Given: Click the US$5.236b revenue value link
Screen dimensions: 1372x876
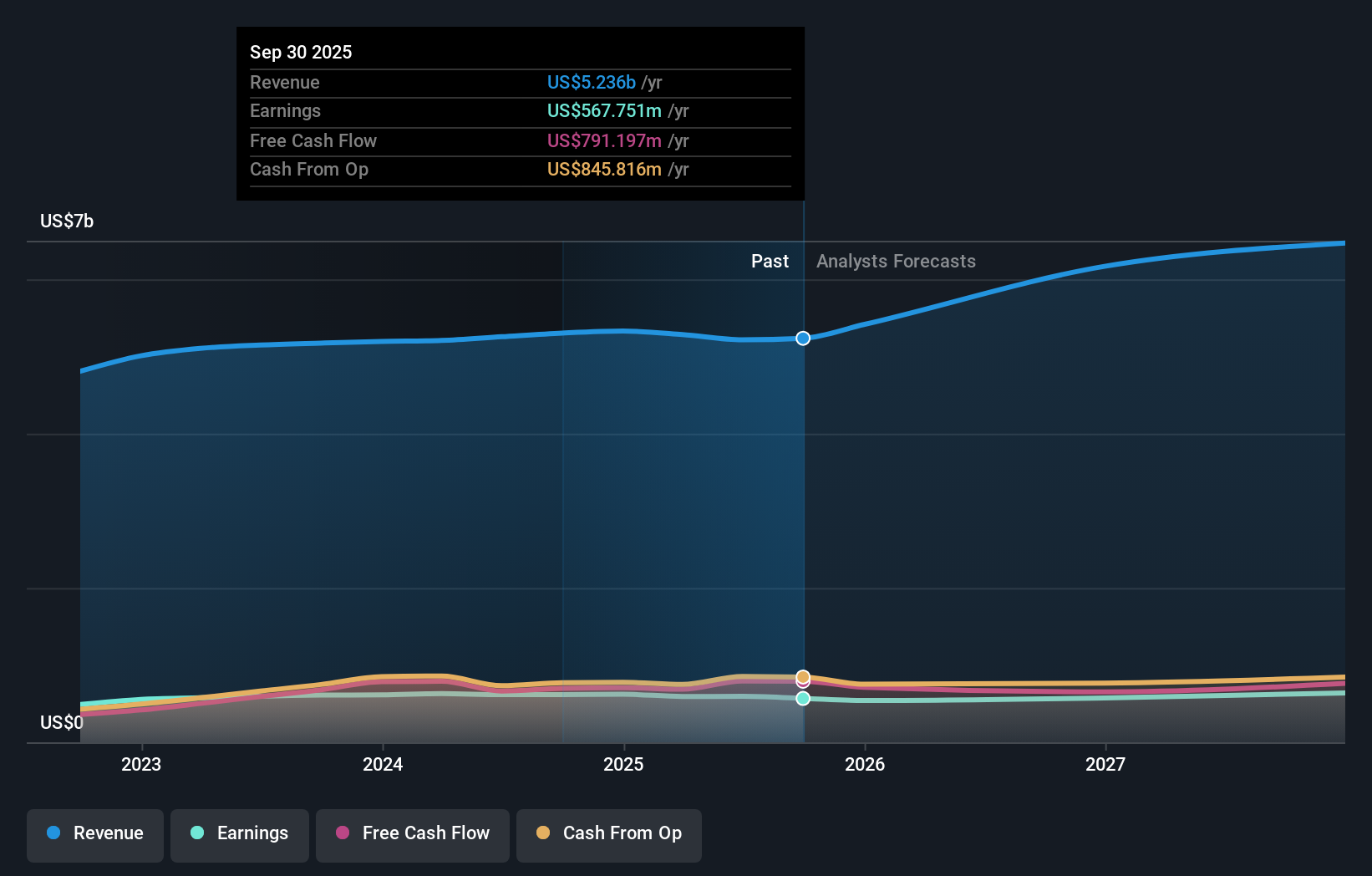Looking at the screenshot, I should [592, 82].
